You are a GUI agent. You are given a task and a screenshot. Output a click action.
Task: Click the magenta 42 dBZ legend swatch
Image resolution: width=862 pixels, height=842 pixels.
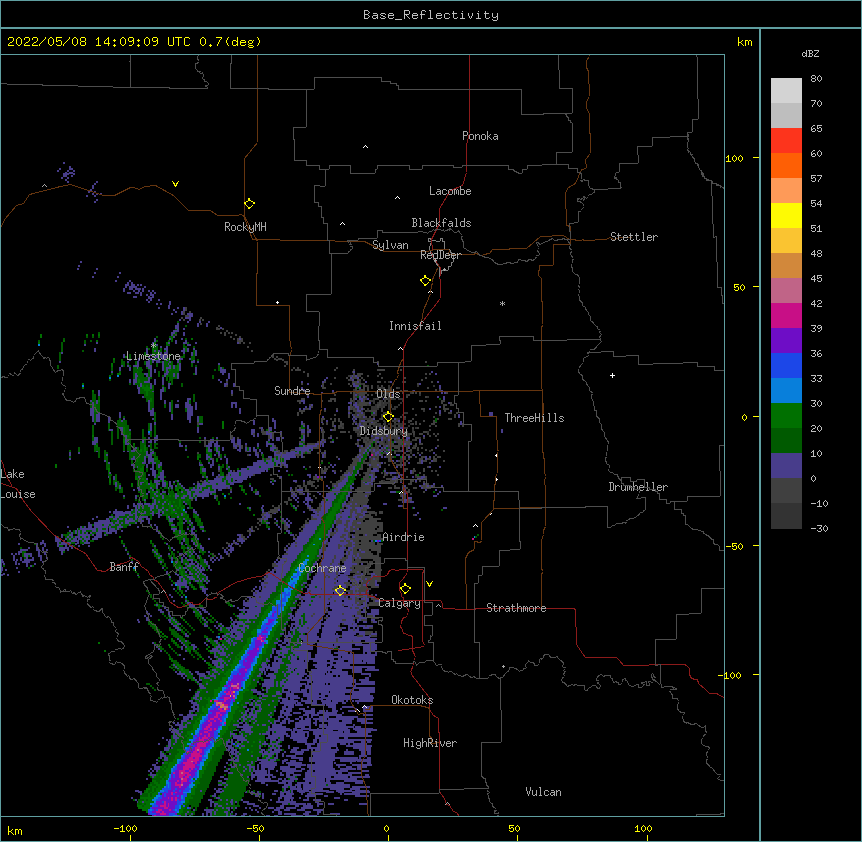[x=786, y=315]
